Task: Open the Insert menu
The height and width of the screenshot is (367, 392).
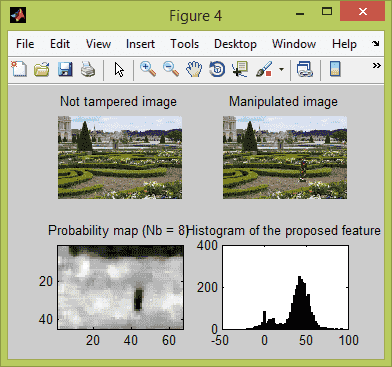Action: point(140,44)
